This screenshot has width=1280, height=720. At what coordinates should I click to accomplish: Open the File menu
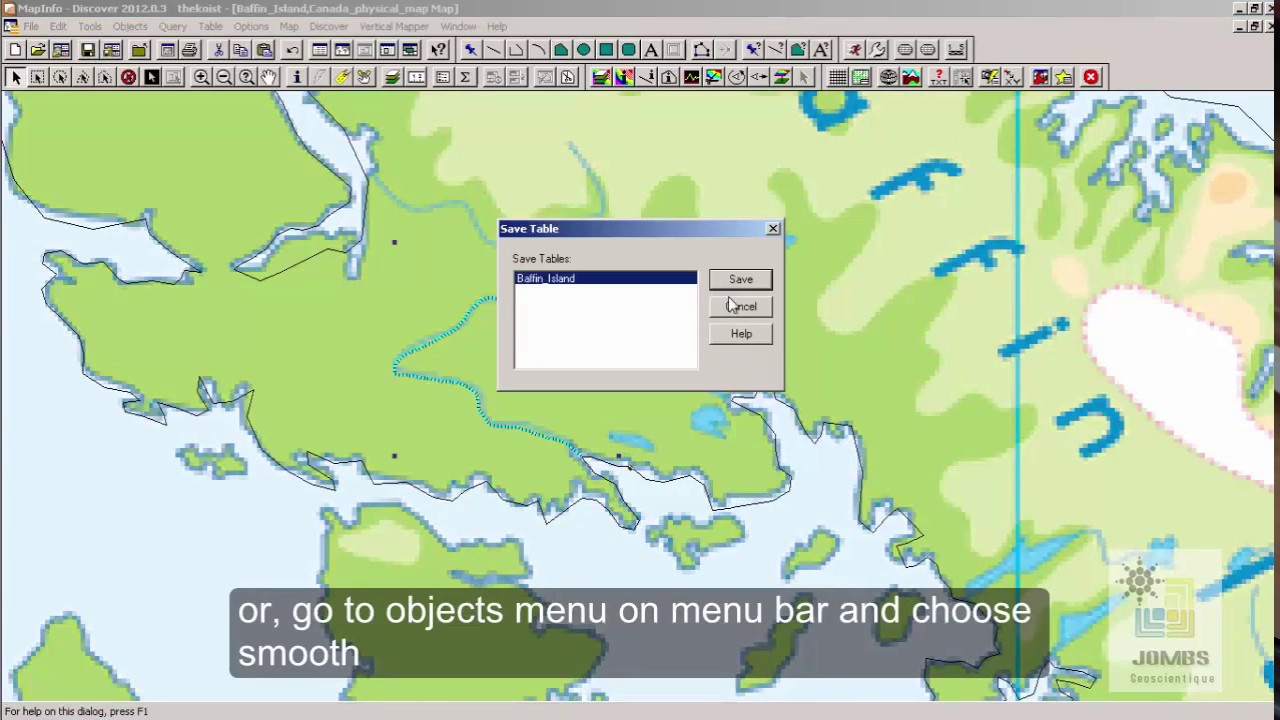31,26
